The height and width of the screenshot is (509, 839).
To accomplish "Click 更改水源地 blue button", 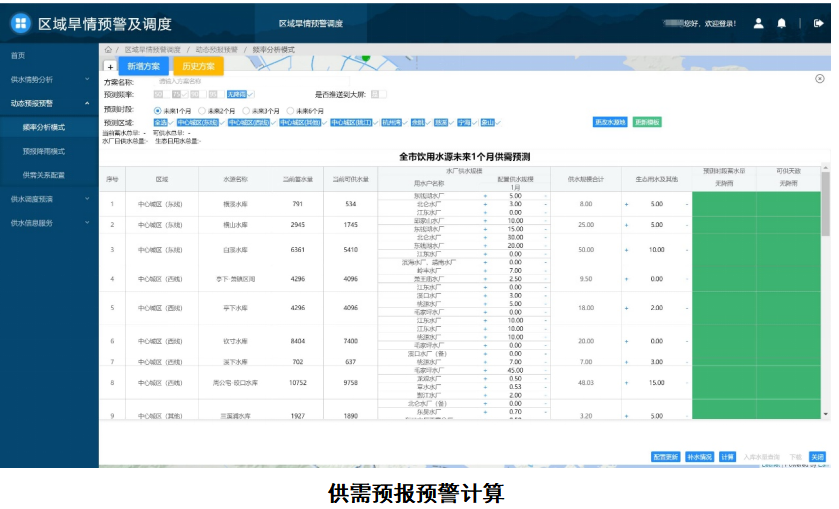I will [x=610, y=122].
